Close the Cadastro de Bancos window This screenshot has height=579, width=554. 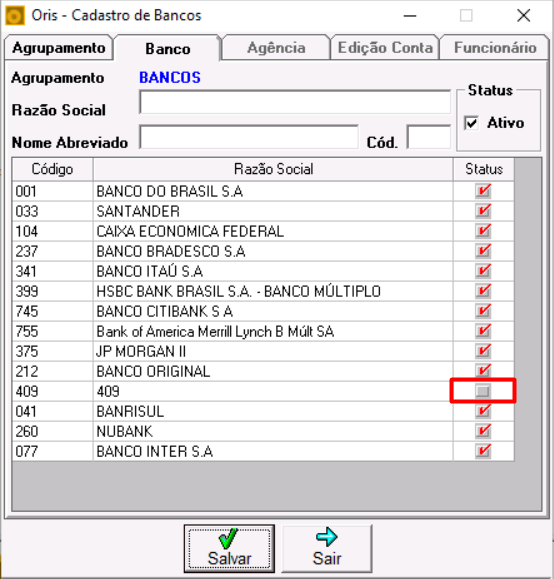click(523, 16)
